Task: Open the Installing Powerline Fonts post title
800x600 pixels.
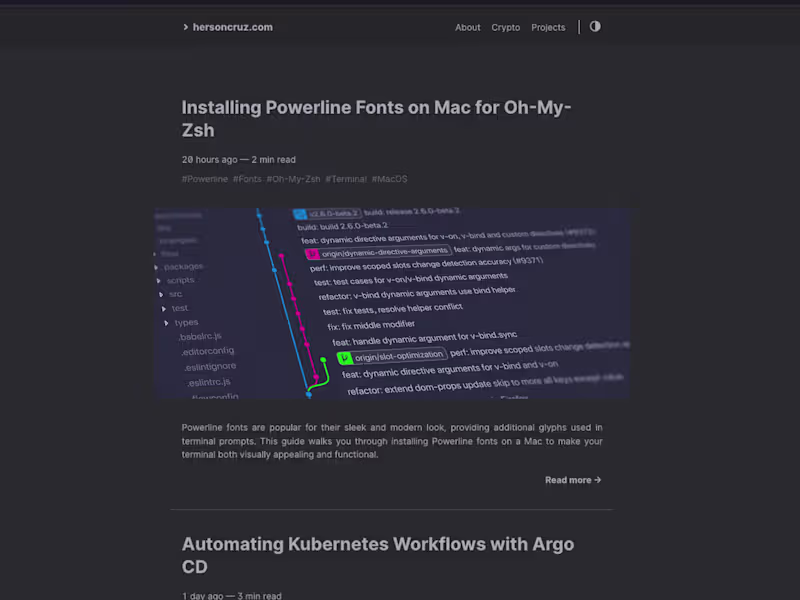Action: (376, 118)
